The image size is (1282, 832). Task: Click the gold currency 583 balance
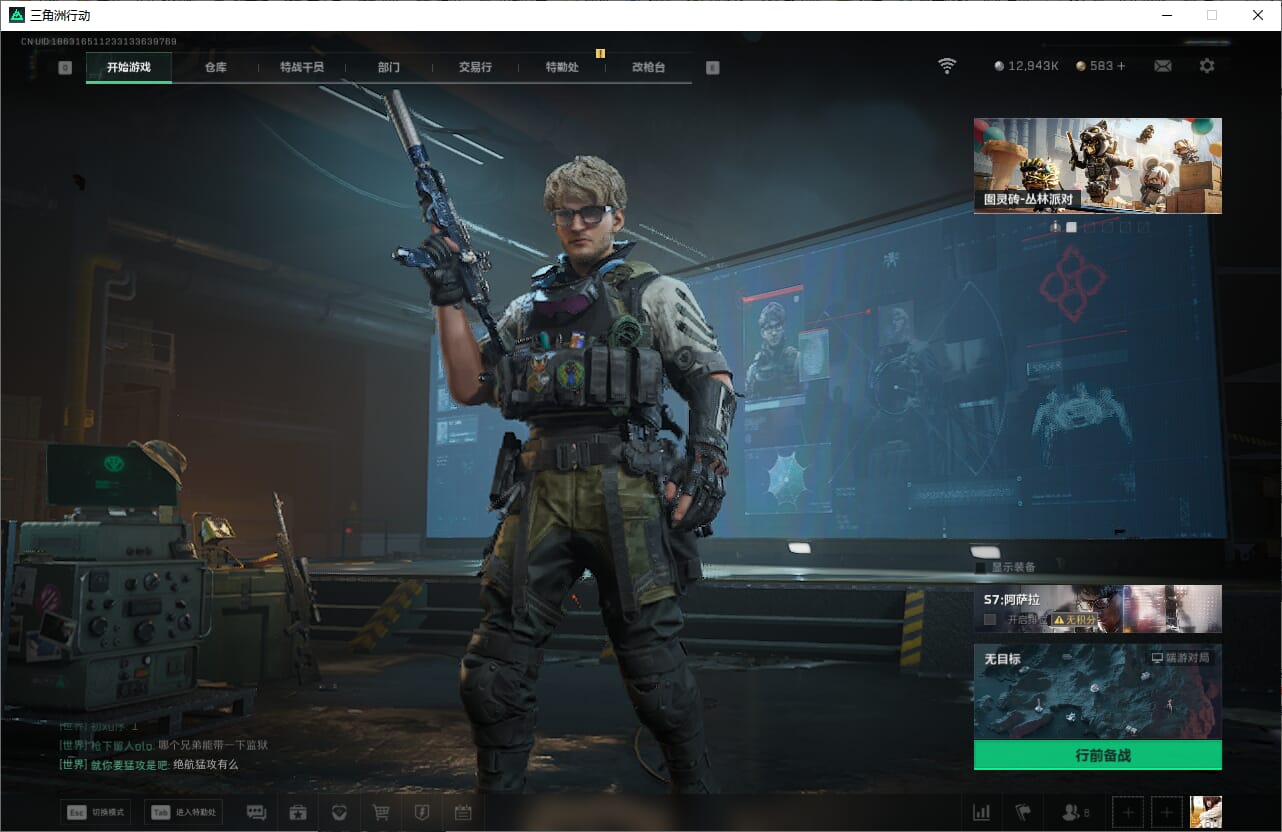click(x=1094, y=66)
